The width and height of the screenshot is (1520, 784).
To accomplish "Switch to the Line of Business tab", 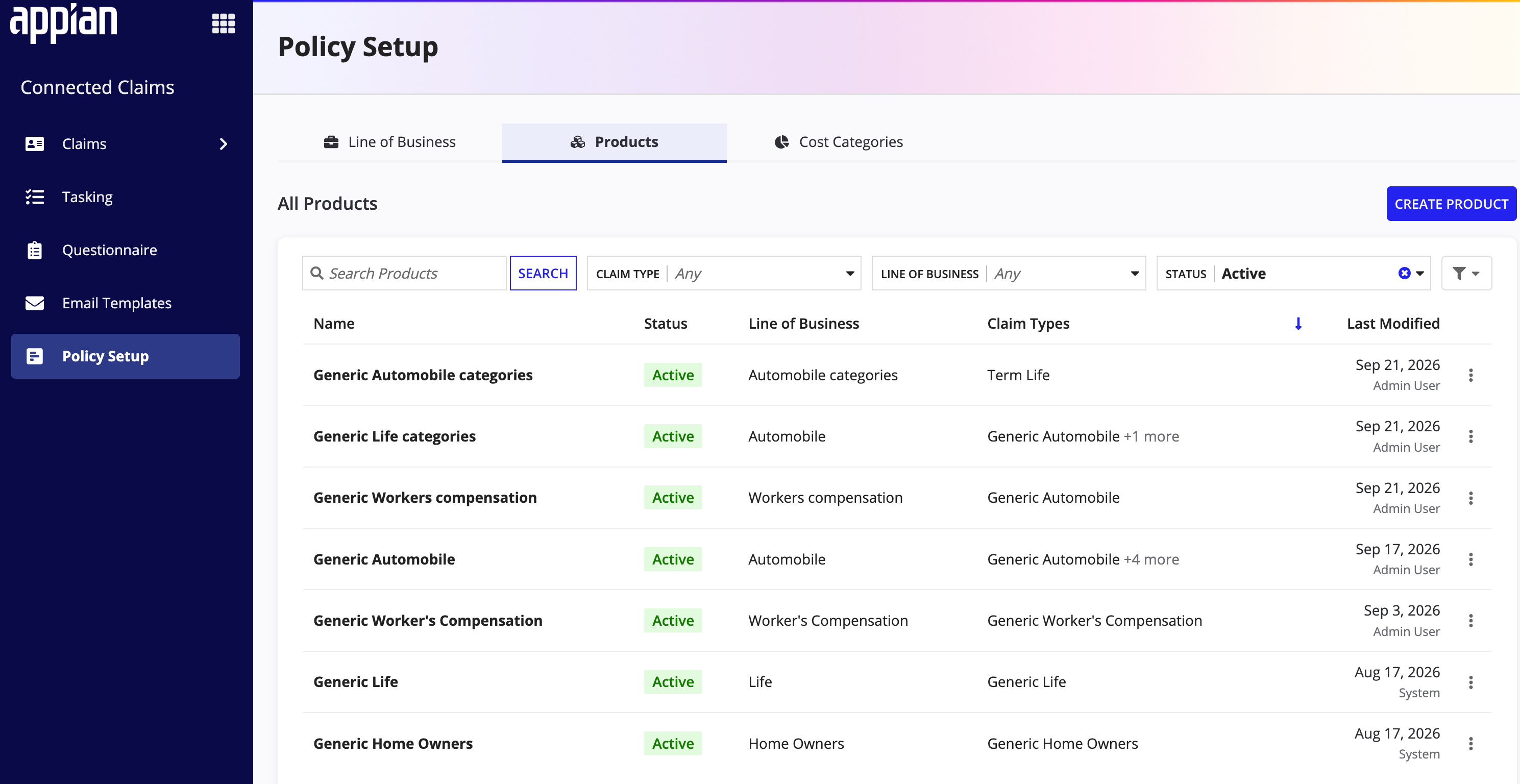I will pyautogui.click(x=389, y=142).
